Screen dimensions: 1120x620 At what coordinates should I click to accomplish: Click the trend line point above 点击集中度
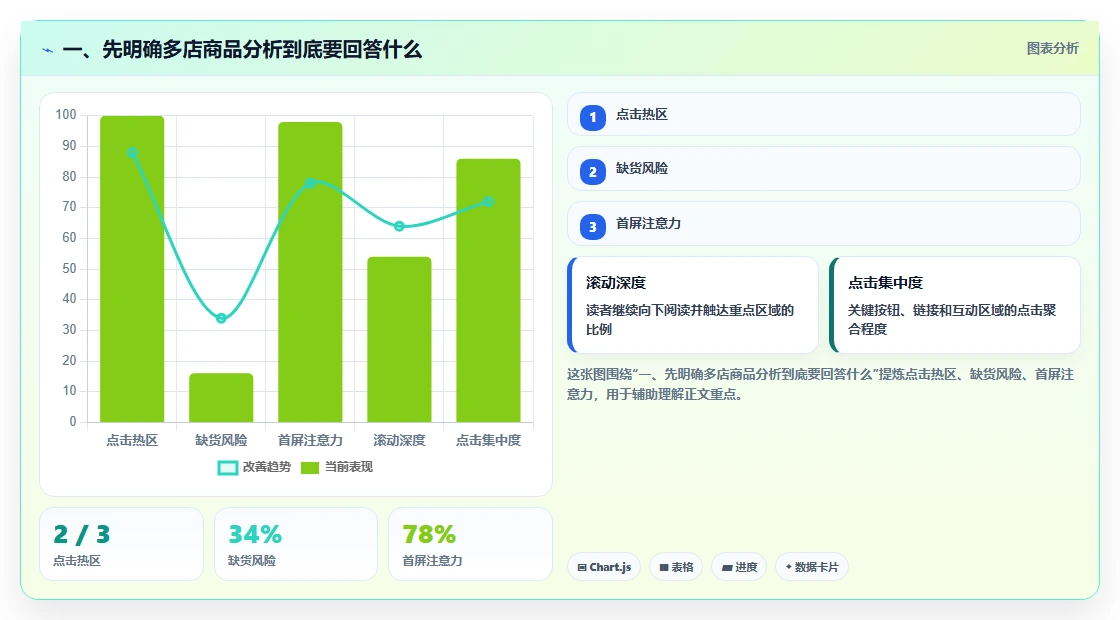[489, 201]
